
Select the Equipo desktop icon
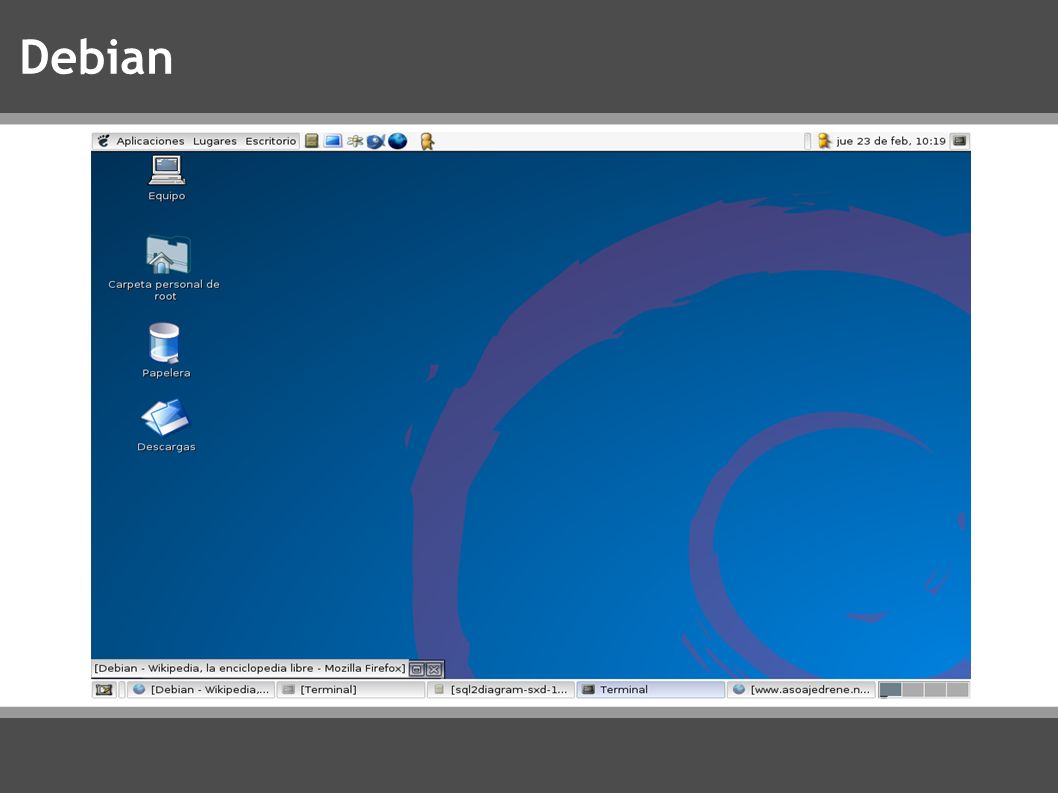click(x=167, y=178)
